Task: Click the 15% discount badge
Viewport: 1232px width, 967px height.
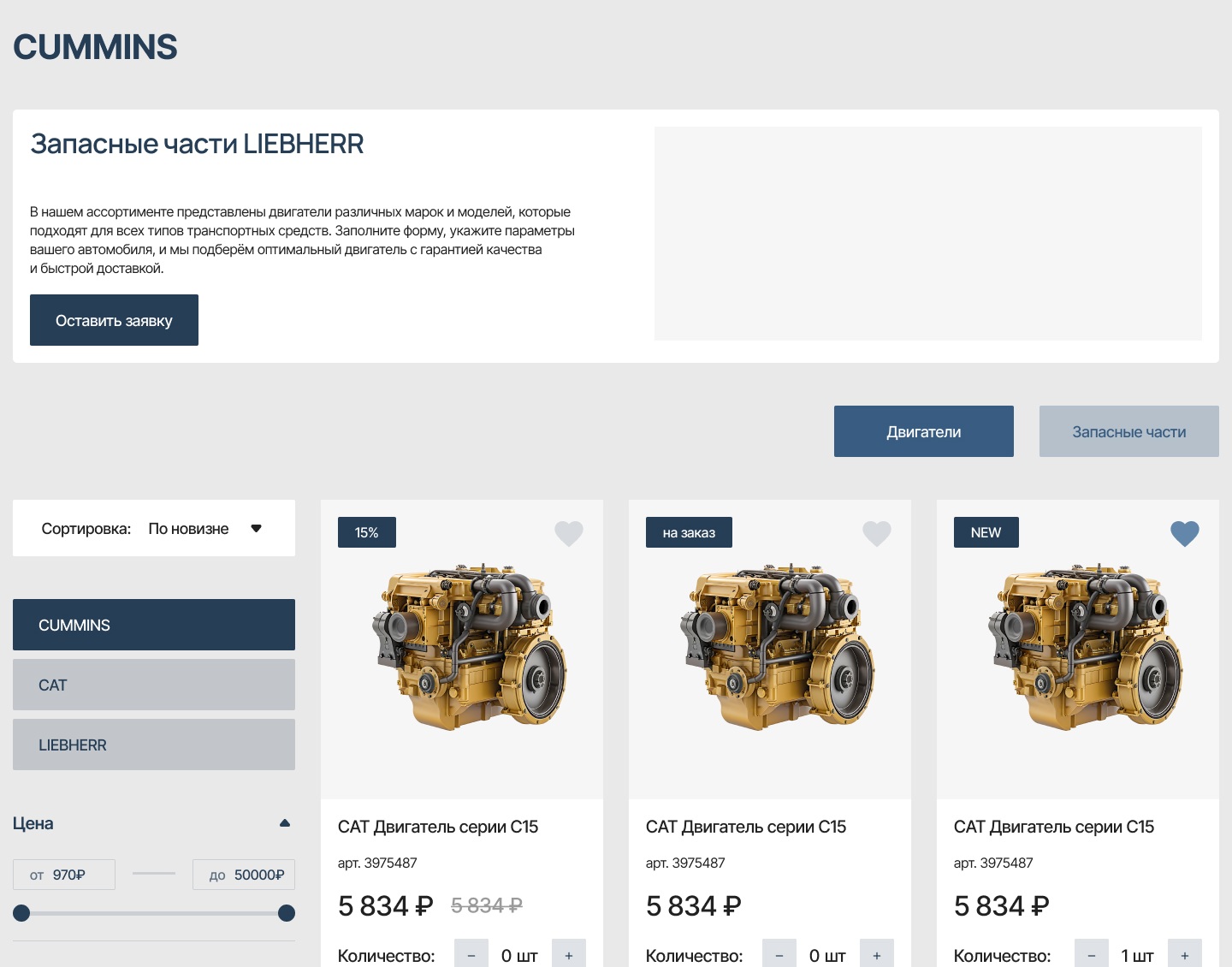Action: (x=367, y=532)
